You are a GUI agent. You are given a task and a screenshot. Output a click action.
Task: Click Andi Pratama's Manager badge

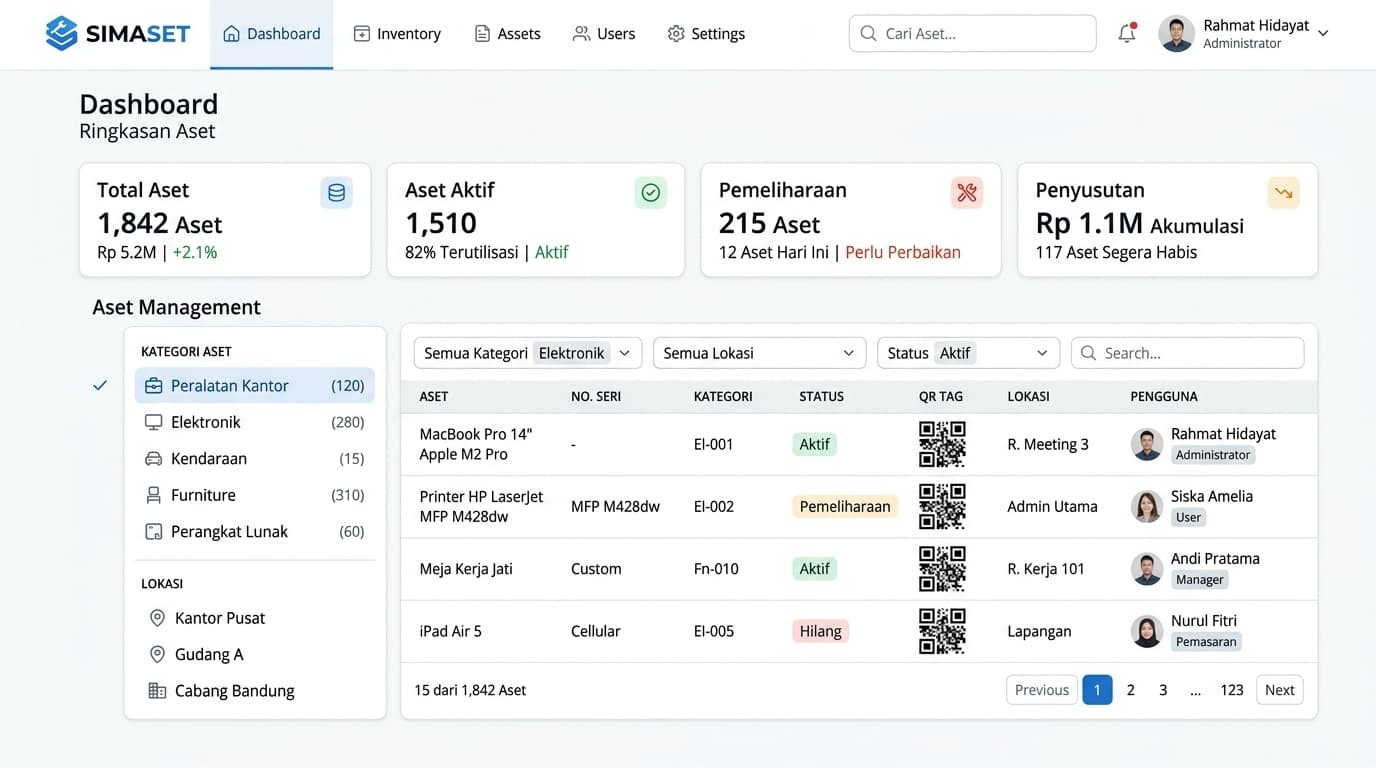[1200, 580]
